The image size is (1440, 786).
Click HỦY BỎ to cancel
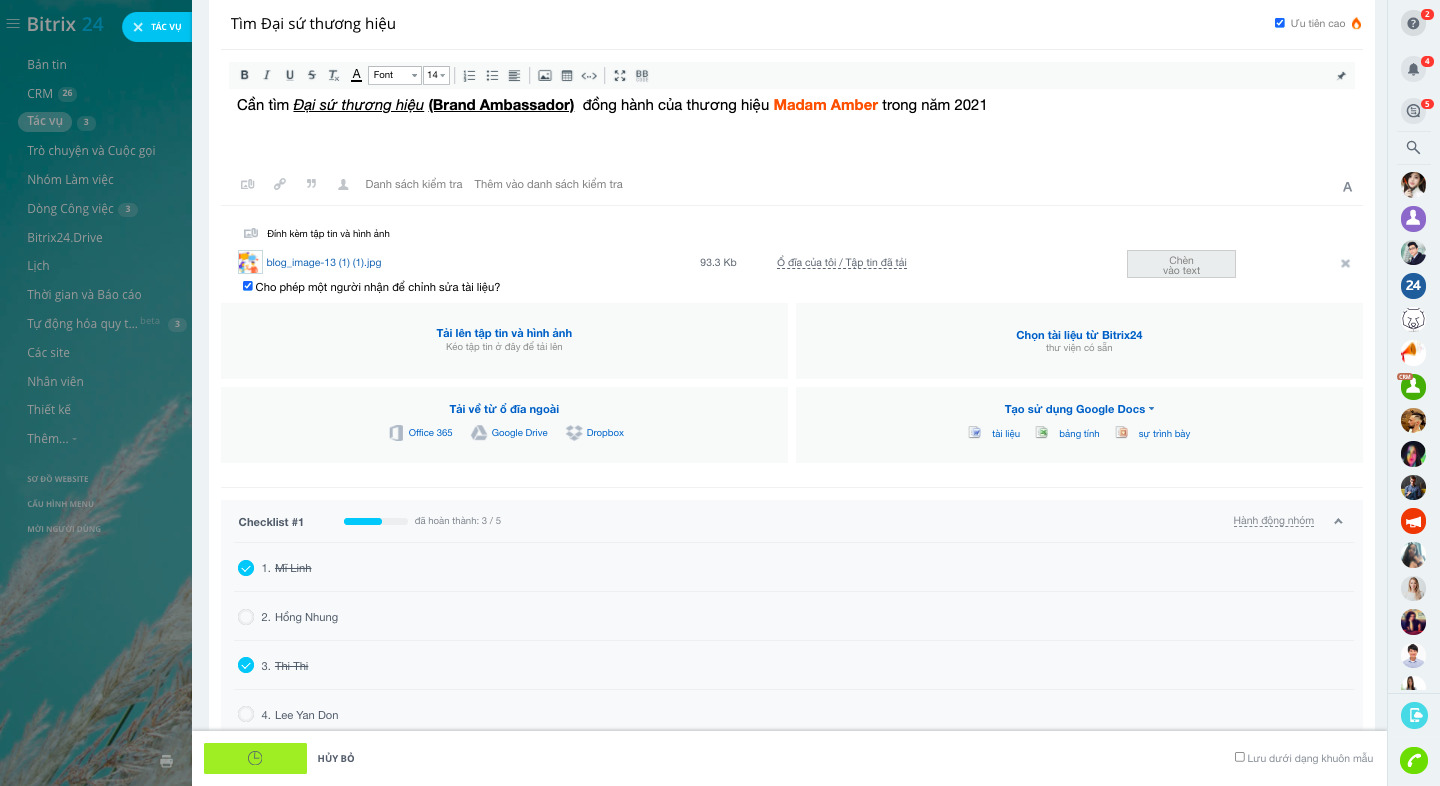(x=336, y=758)
